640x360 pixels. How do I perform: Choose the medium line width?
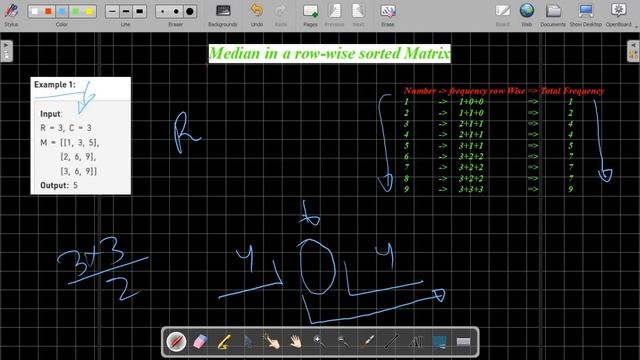[x=126, y=11]
